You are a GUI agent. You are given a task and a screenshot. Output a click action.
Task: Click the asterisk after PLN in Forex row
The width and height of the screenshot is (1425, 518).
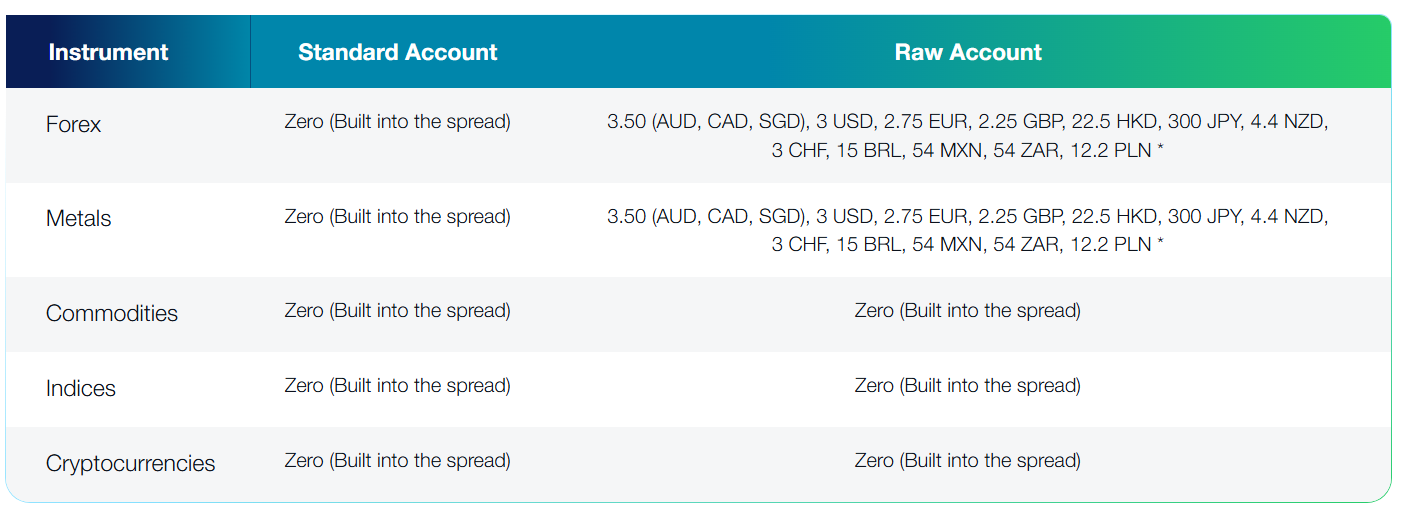point(1160,150)
